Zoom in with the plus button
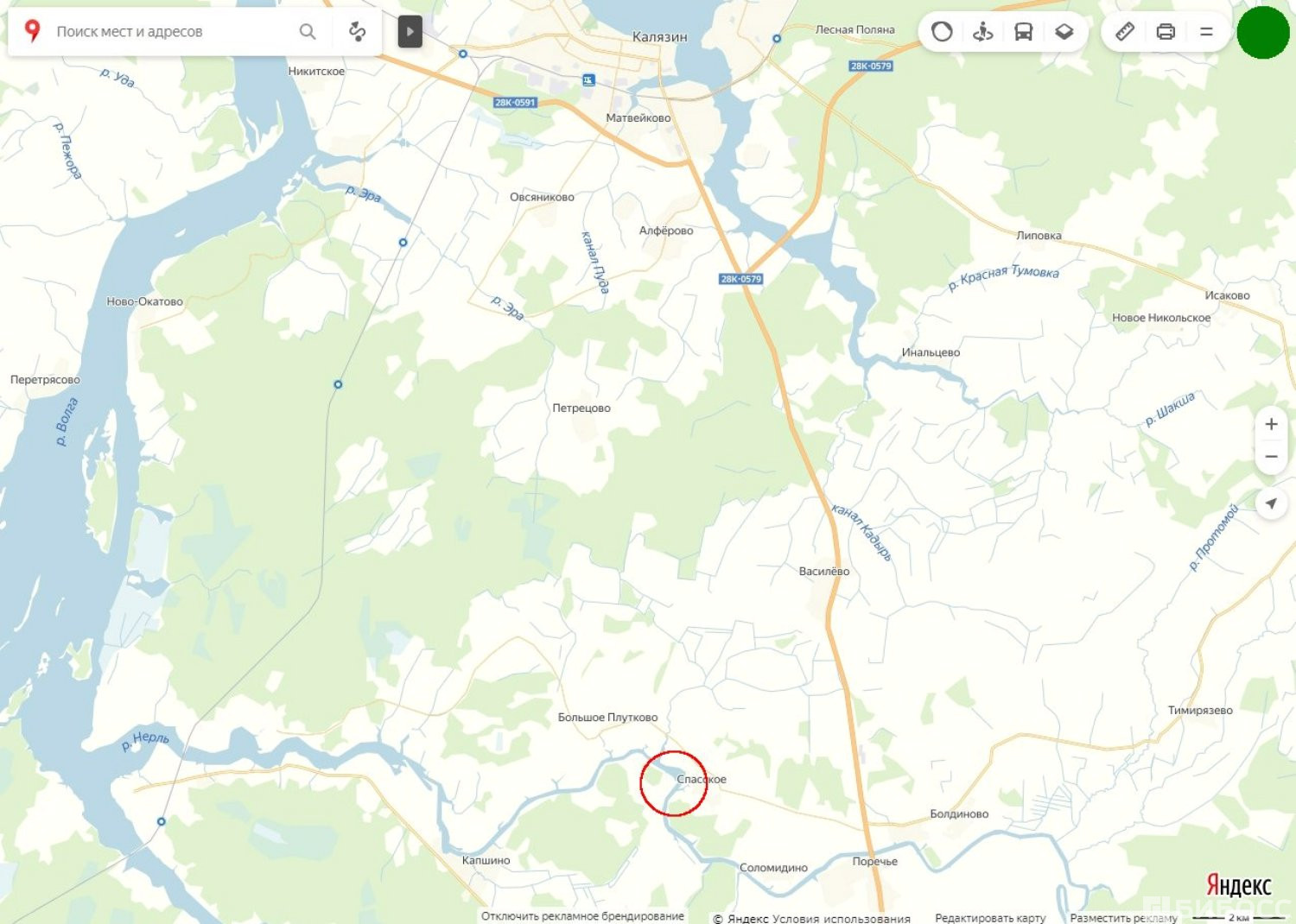This screenshot has width=1296, height=924. tap(1271, 424)
